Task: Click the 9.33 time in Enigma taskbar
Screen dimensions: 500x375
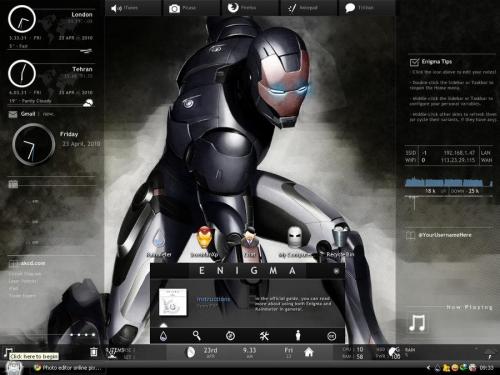Action: (249, 350)
